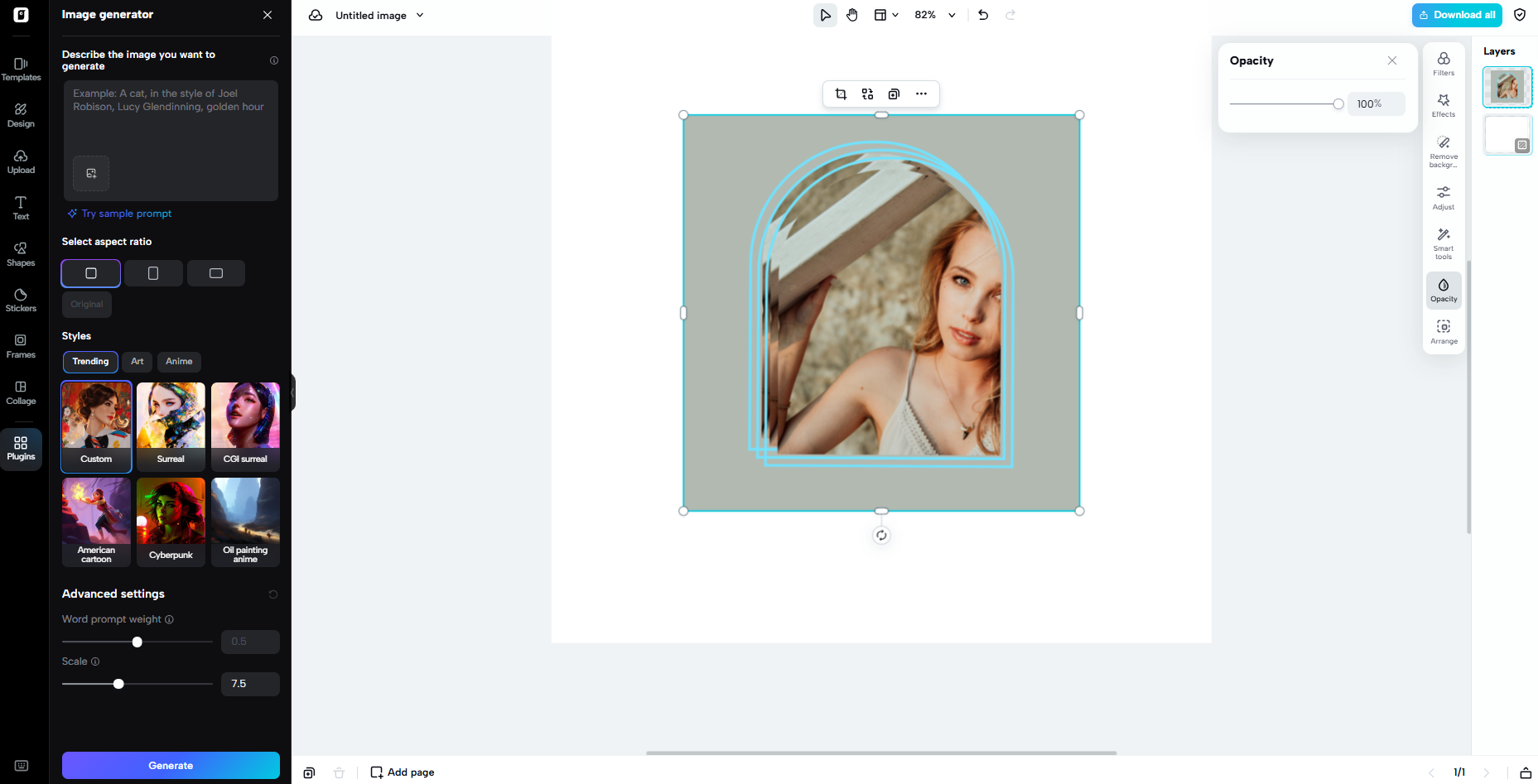Image resolution: width=1538 pixels, height=784 pixels.
Task: Switch to the Art styles tab
Action: (x=137, y=362)
